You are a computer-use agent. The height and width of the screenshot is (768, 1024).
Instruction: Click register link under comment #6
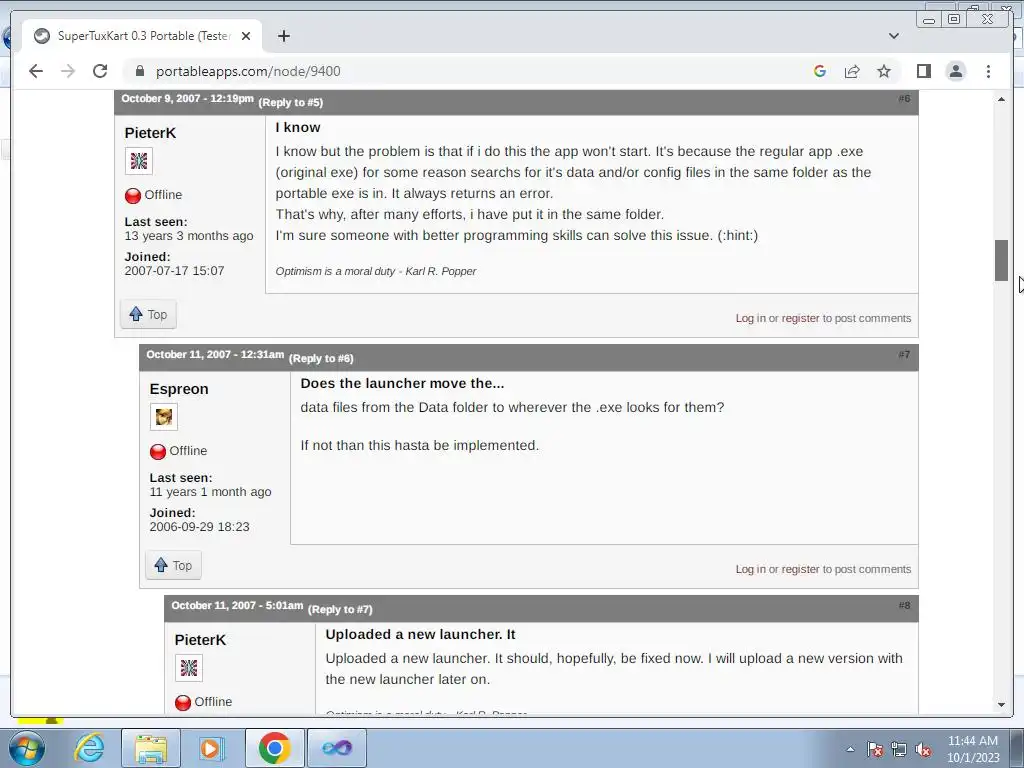click(800, 318)
